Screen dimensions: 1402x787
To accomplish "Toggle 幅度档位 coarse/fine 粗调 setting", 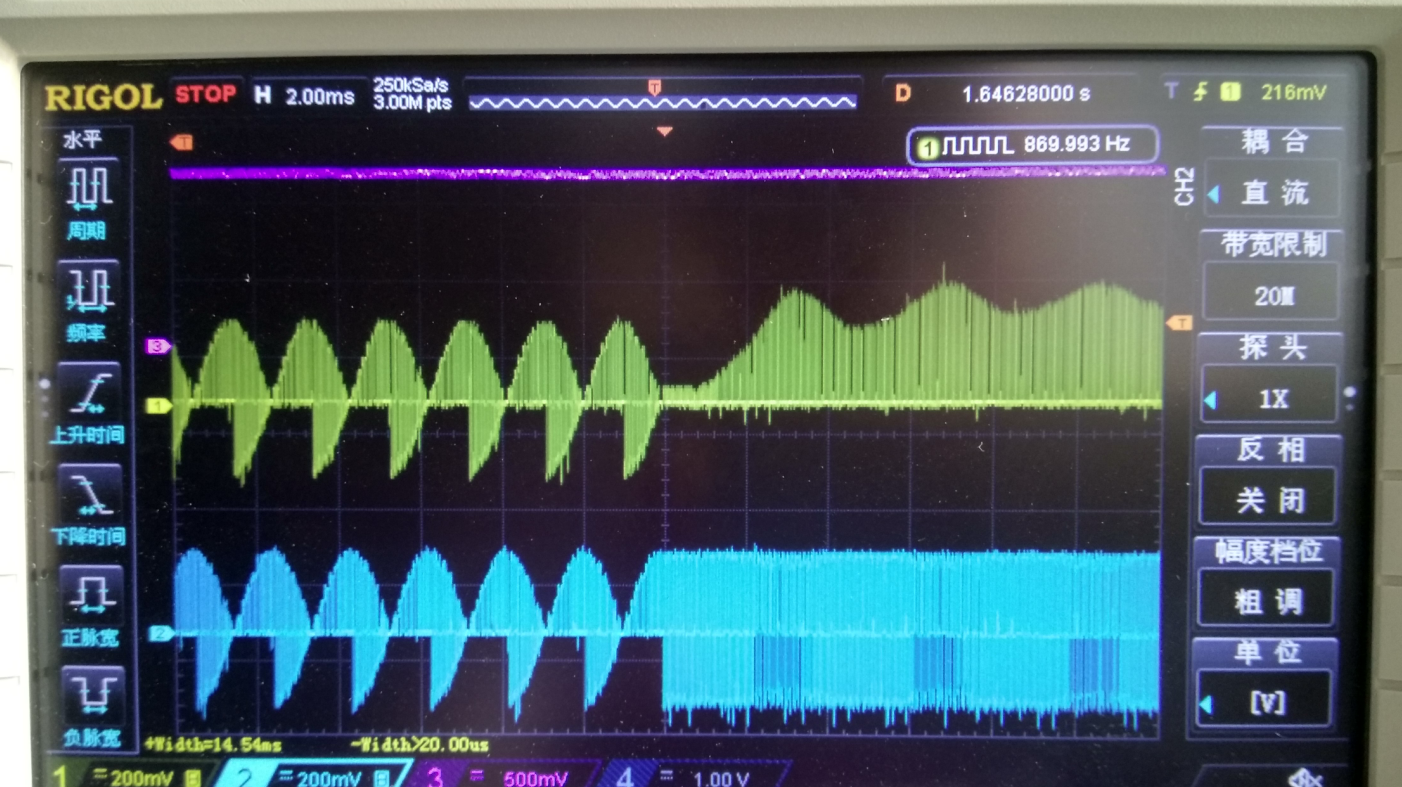I will coord(1267,599).
